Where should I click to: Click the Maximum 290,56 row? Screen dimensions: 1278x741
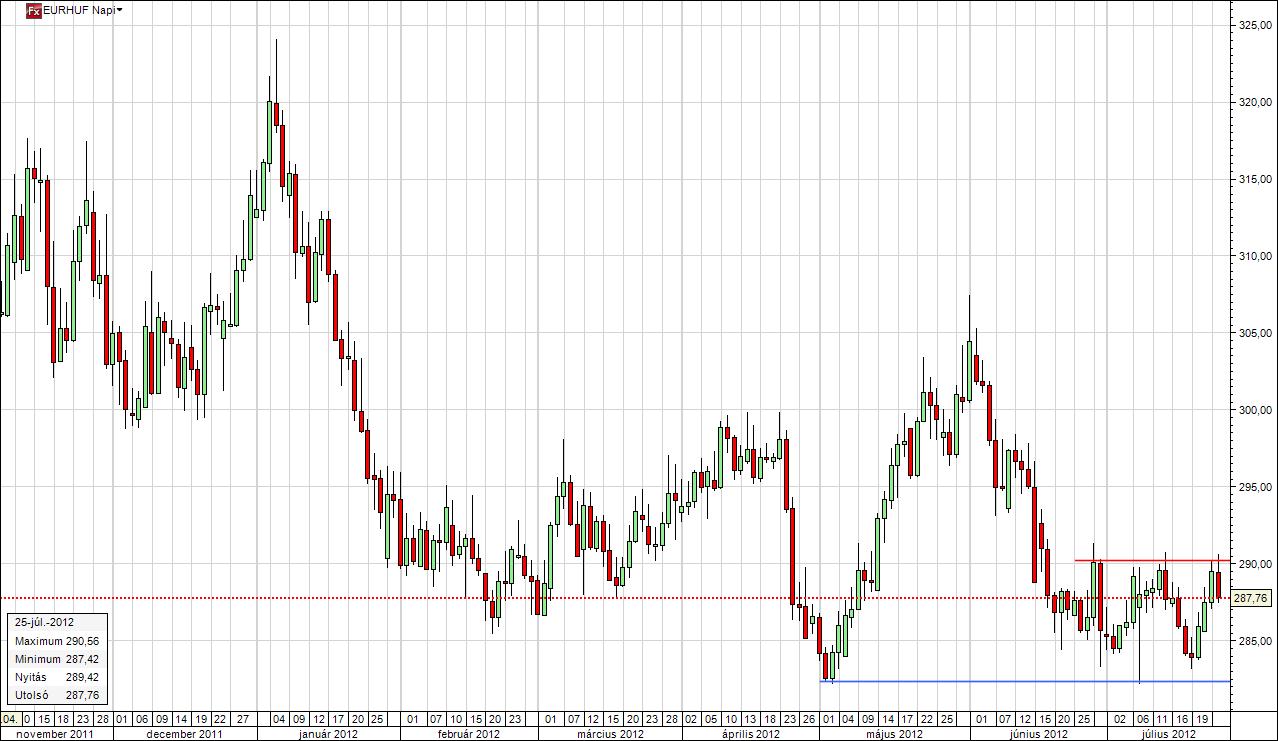[x=57, y=641]
